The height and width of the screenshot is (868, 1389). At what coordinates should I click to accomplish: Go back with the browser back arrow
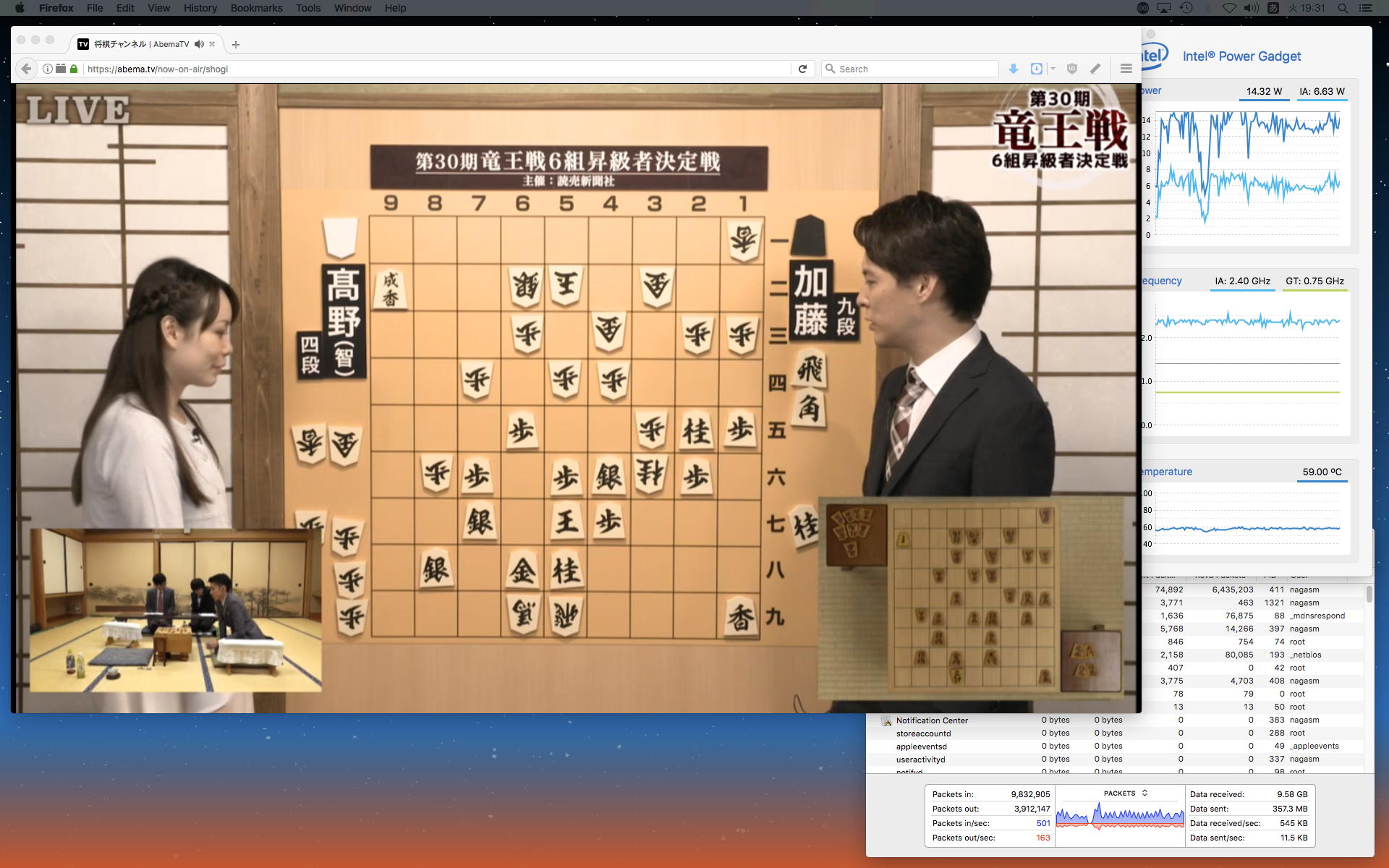[x=26, y=69]
